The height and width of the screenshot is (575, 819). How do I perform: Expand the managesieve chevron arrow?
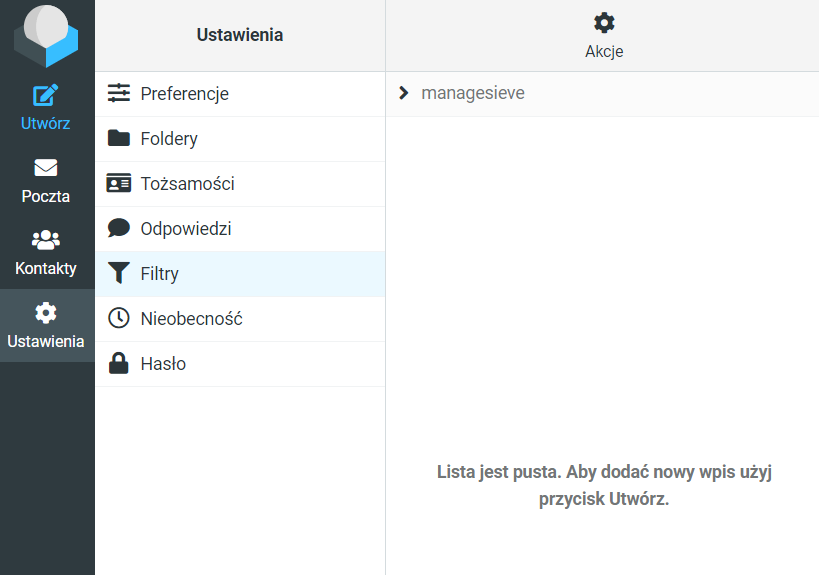tap(403, 93)
